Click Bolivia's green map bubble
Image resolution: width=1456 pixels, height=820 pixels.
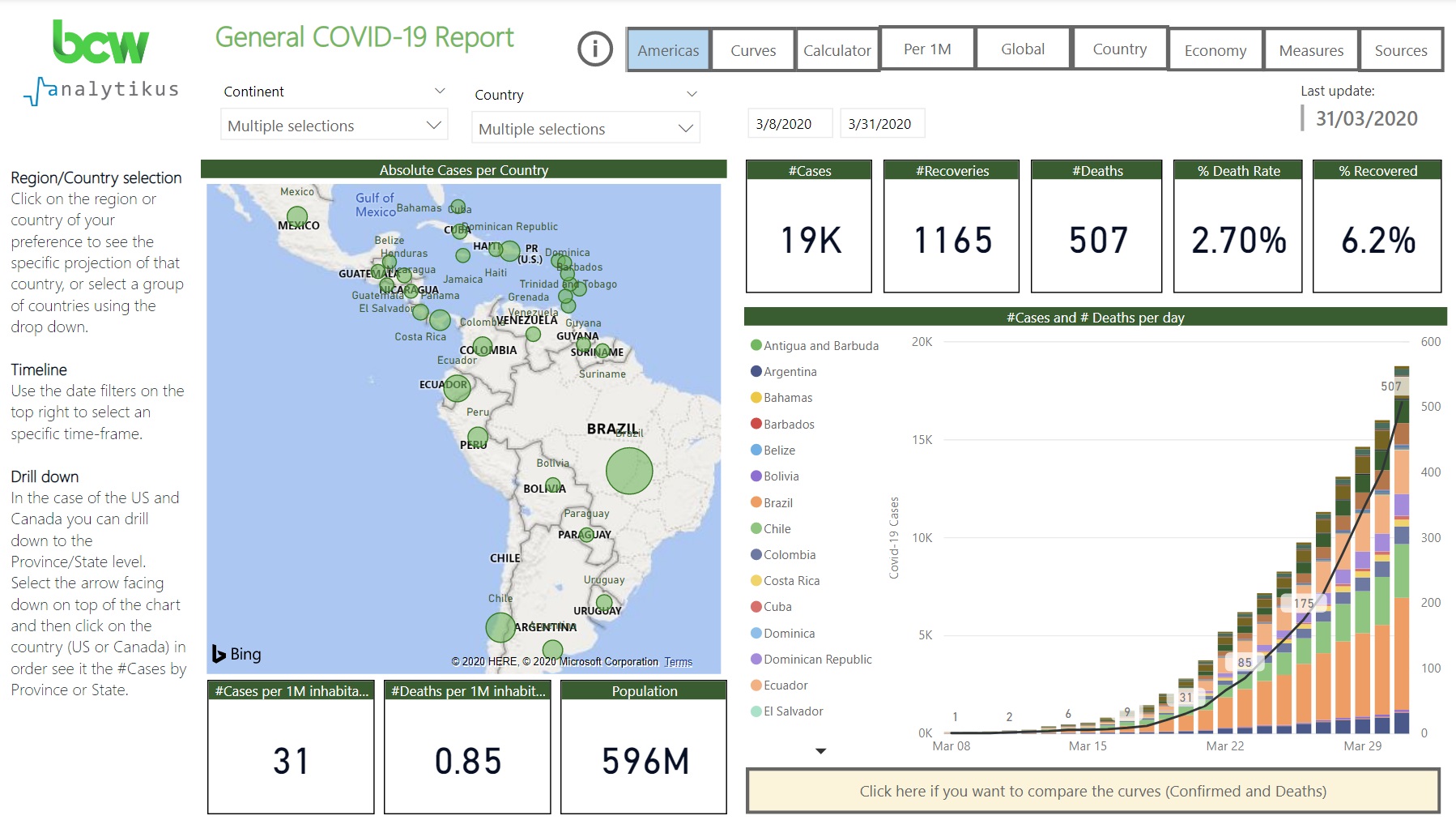(x=553, y=485)
